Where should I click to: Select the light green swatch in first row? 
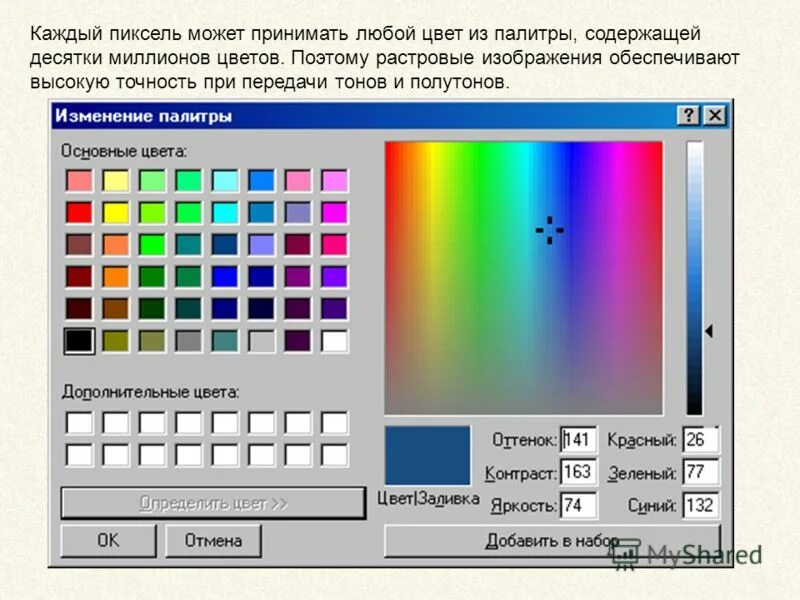[152, 181]
